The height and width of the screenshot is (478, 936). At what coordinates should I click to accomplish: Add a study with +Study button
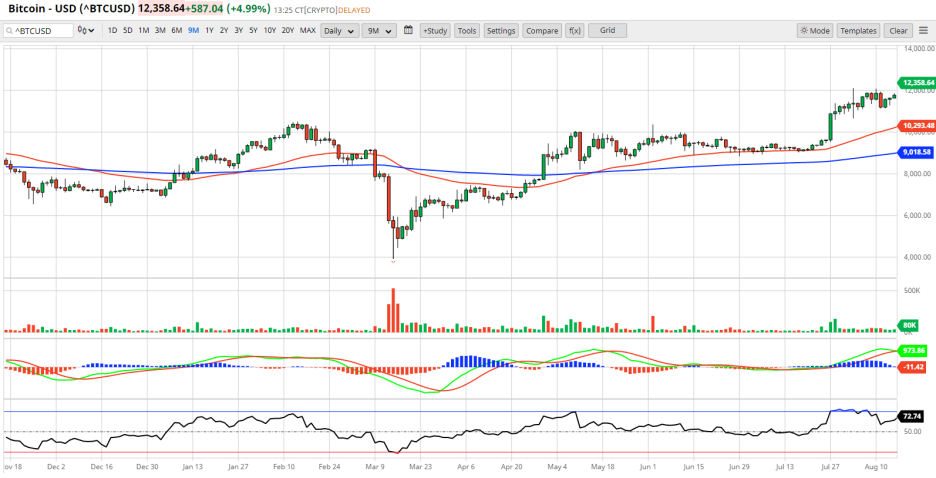[435, 30]
